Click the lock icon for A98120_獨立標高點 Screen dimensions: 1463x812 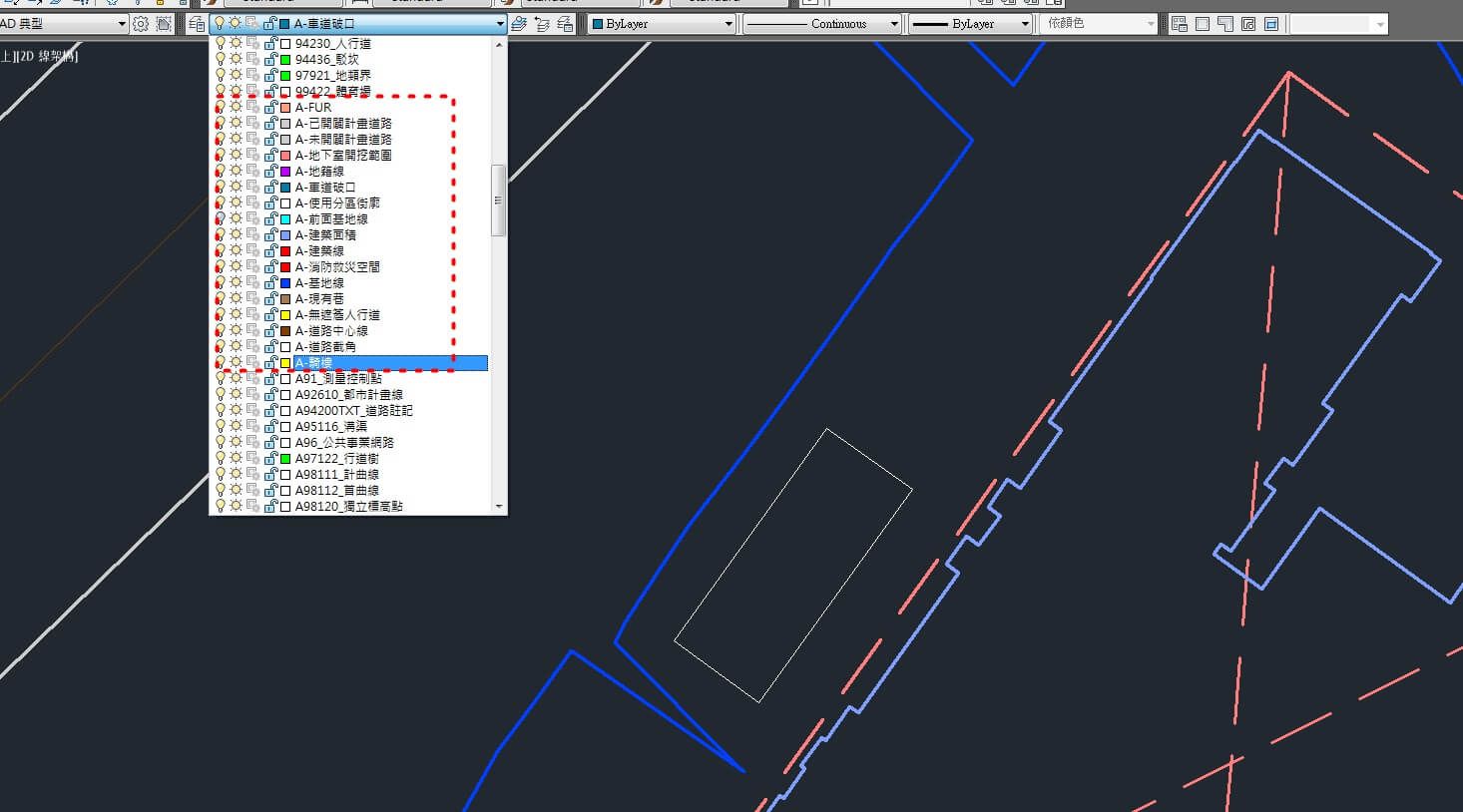pyautogui.click(x=270, y=506)
